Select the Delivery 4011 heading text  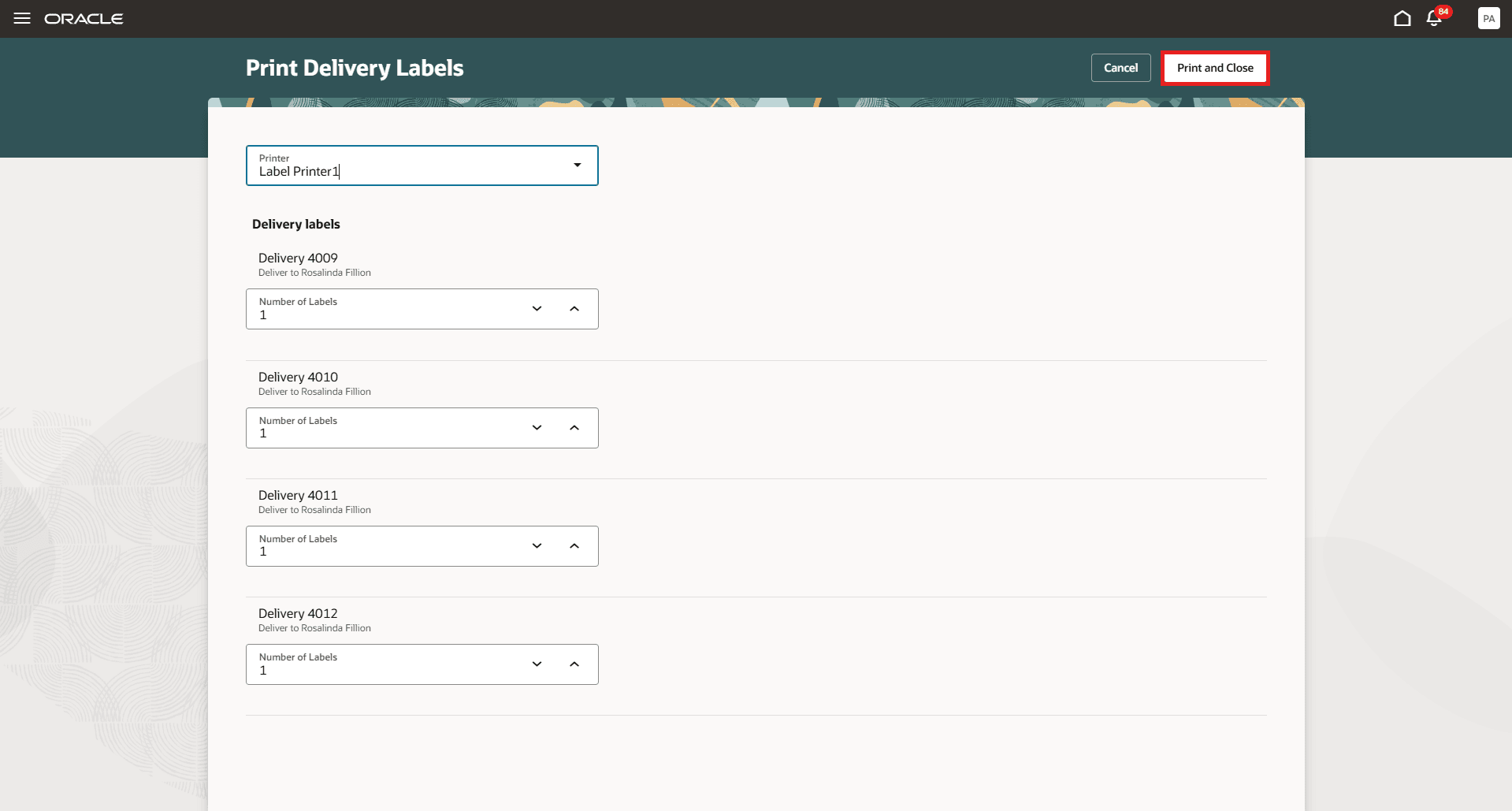[298, 495]
